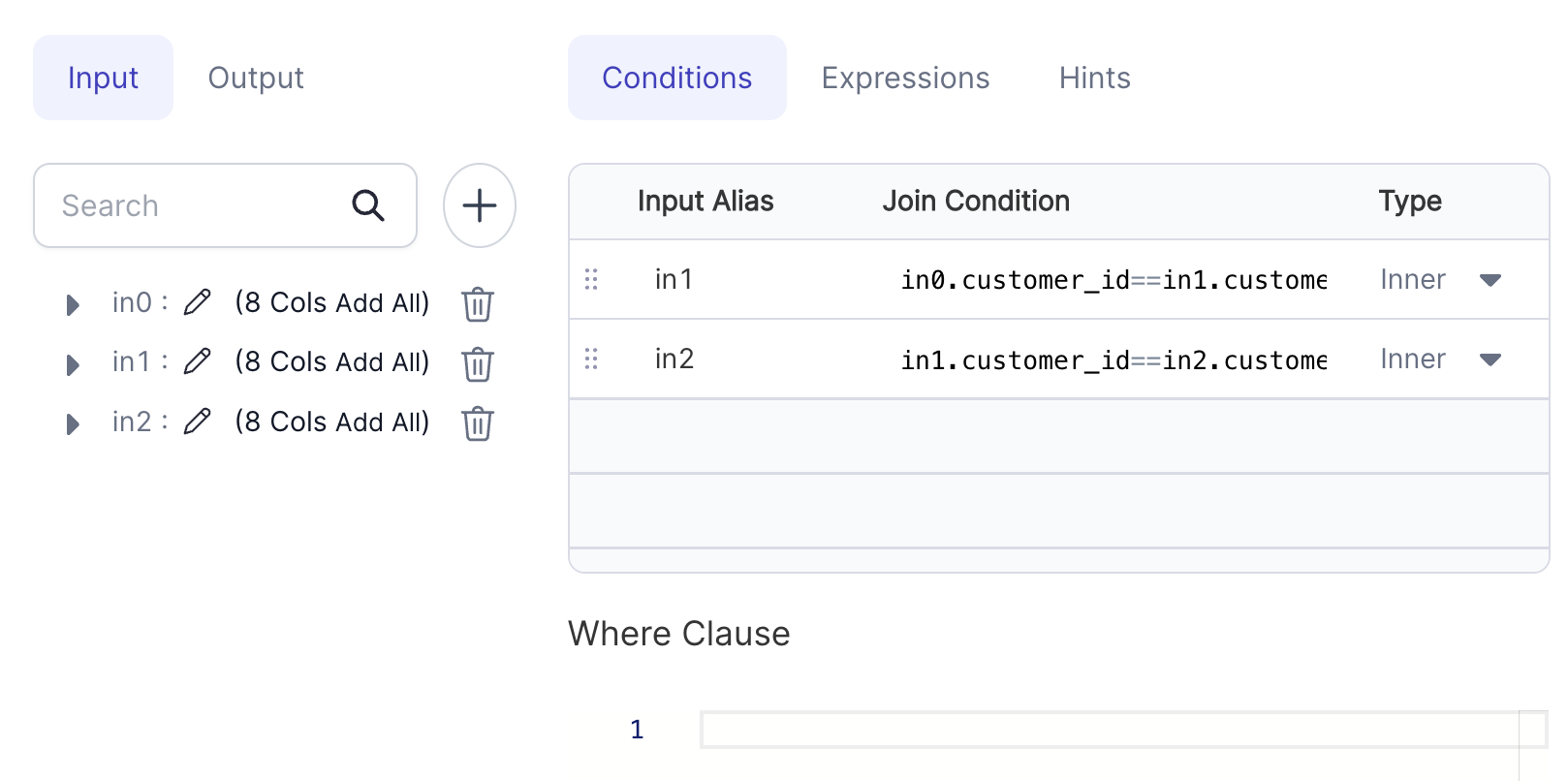1568x781 pixels.
Task: Delete the in1 input with trash icon
Action: pyautogui.click(x=478, y=364)
